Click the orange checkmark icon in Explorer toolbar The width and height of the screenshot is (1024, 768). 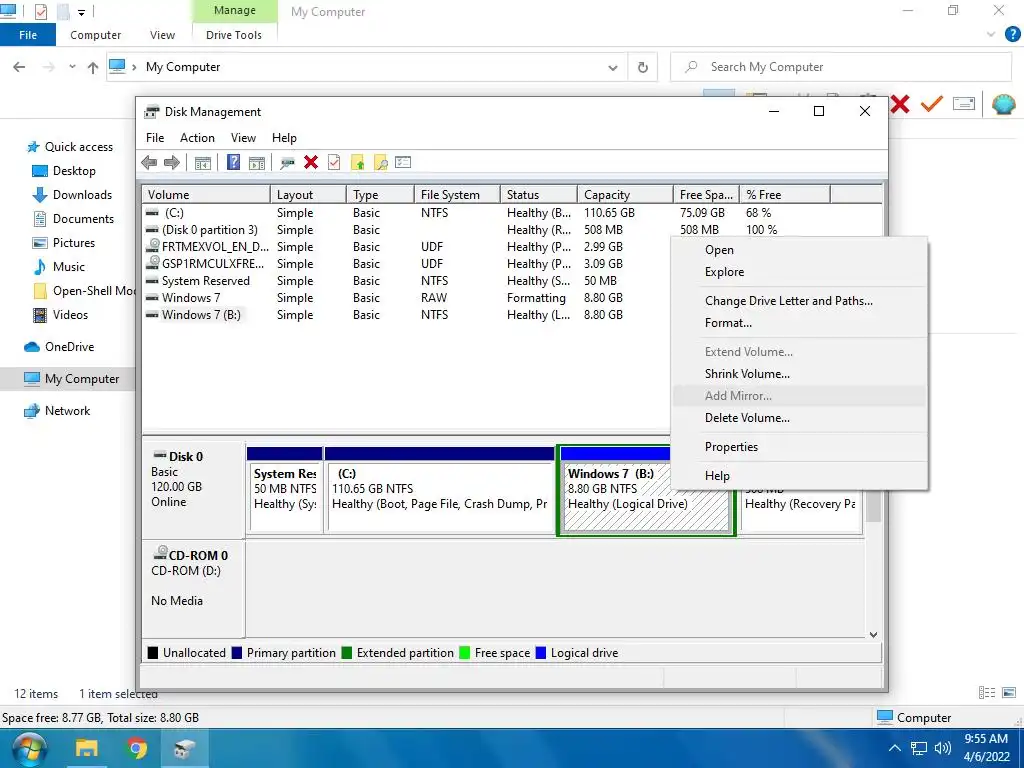point(932,104)
